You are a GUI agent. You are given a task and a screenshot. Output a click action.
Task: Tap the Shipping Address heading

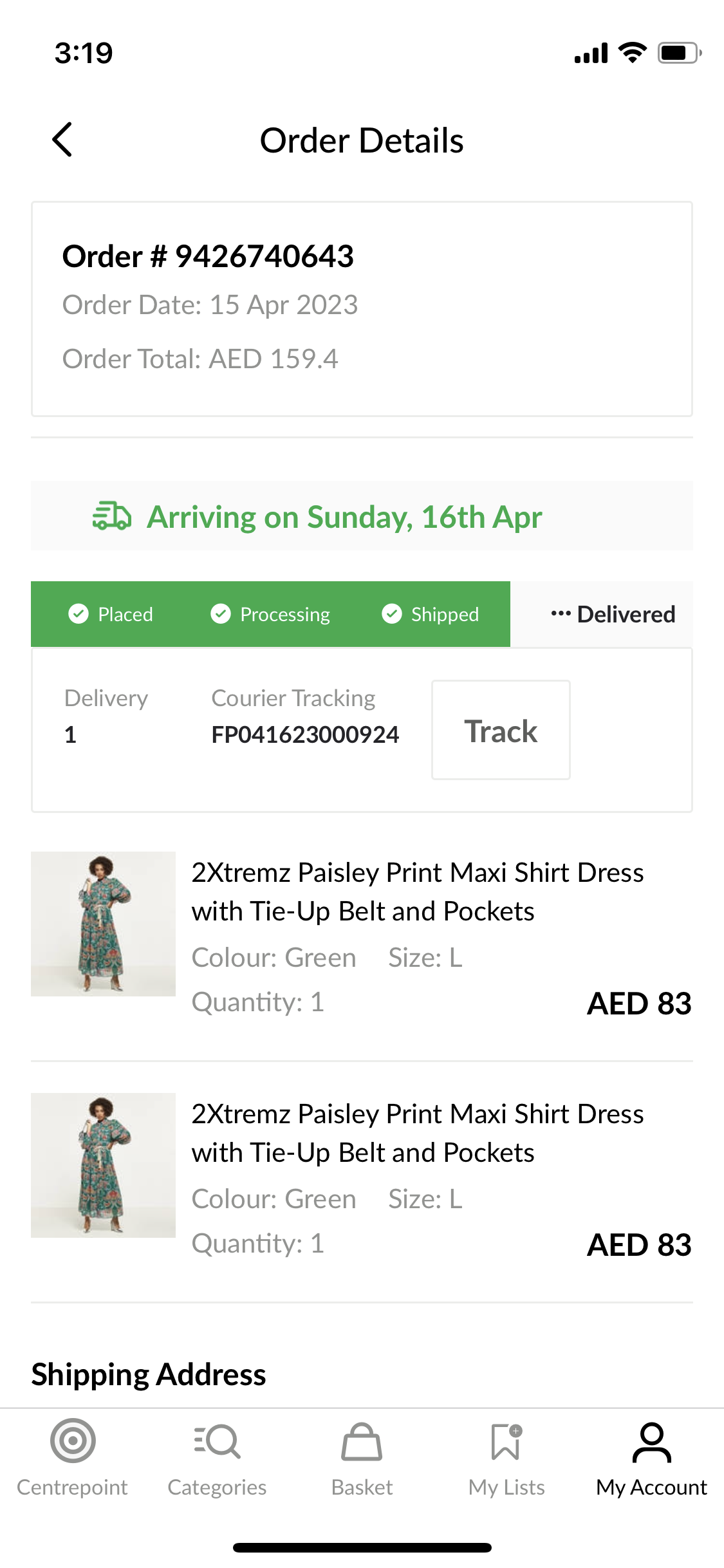coord(149,1374)
